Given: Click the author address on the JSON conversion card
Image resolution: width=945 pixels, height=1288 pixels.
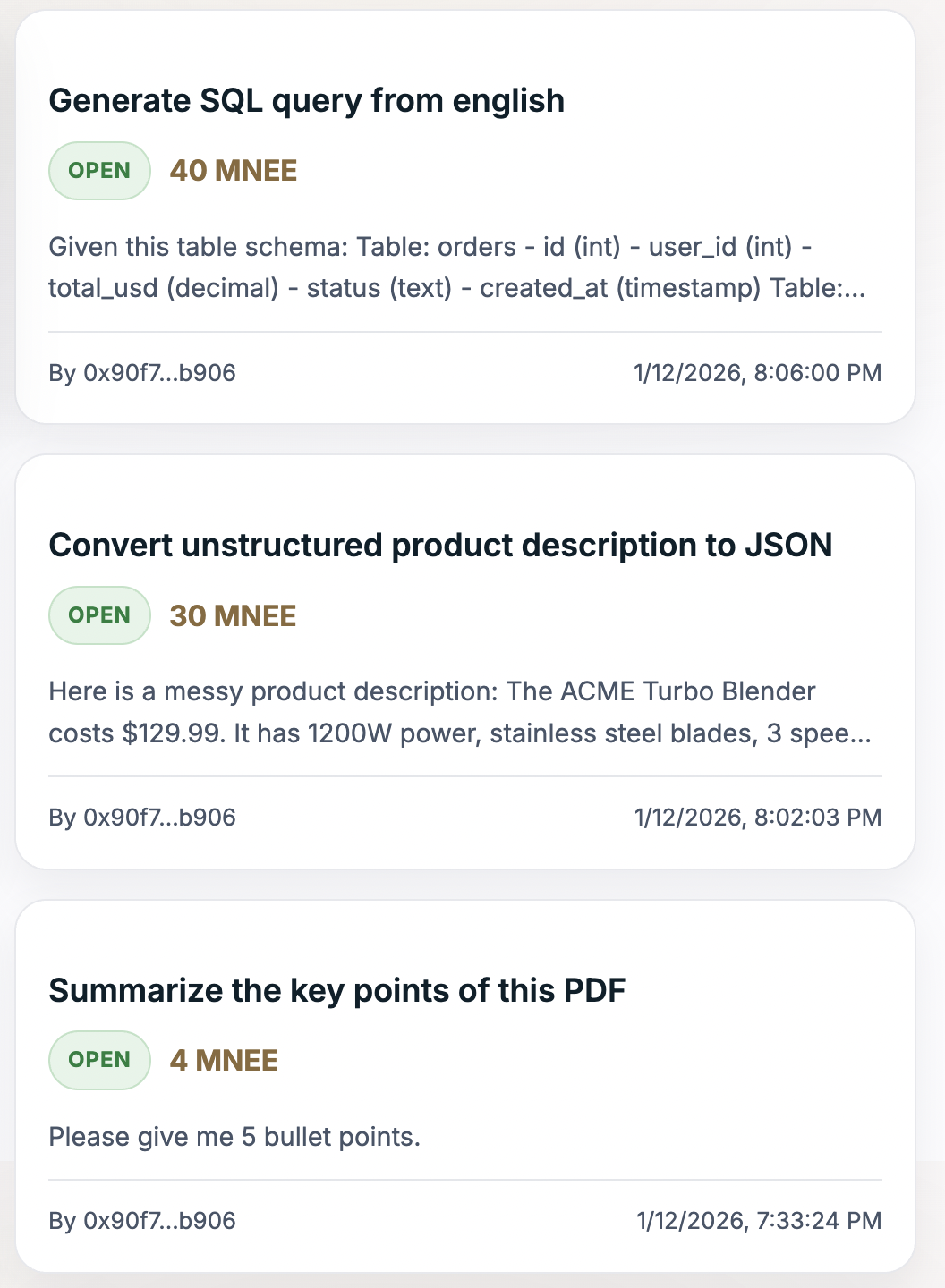Looking at the screenshot, I should point(142,818).
